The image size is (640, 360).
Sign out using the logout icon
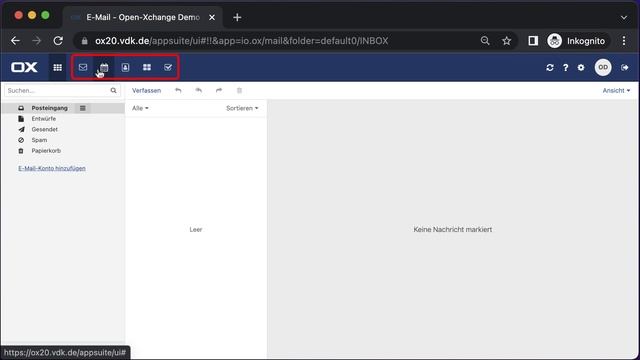(x=624, y=68)
